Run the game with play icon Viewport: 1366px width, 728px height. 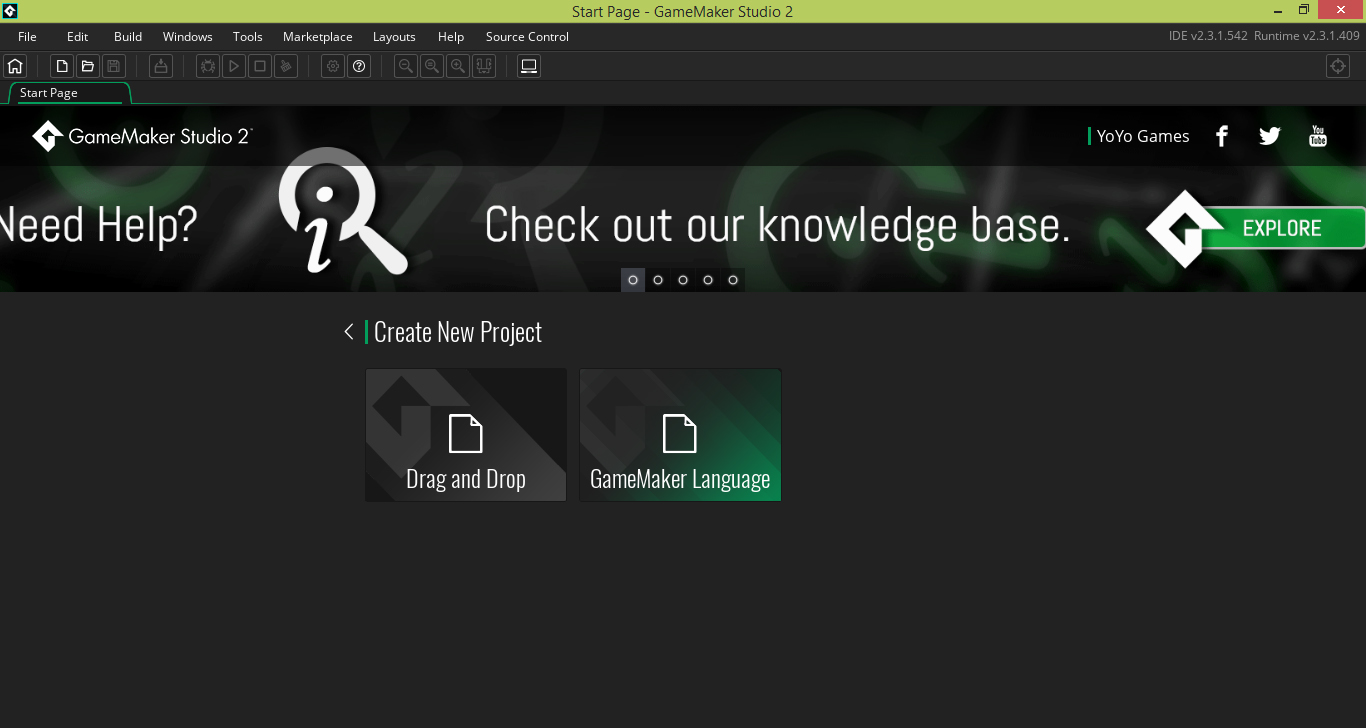(x=234, y=67)
